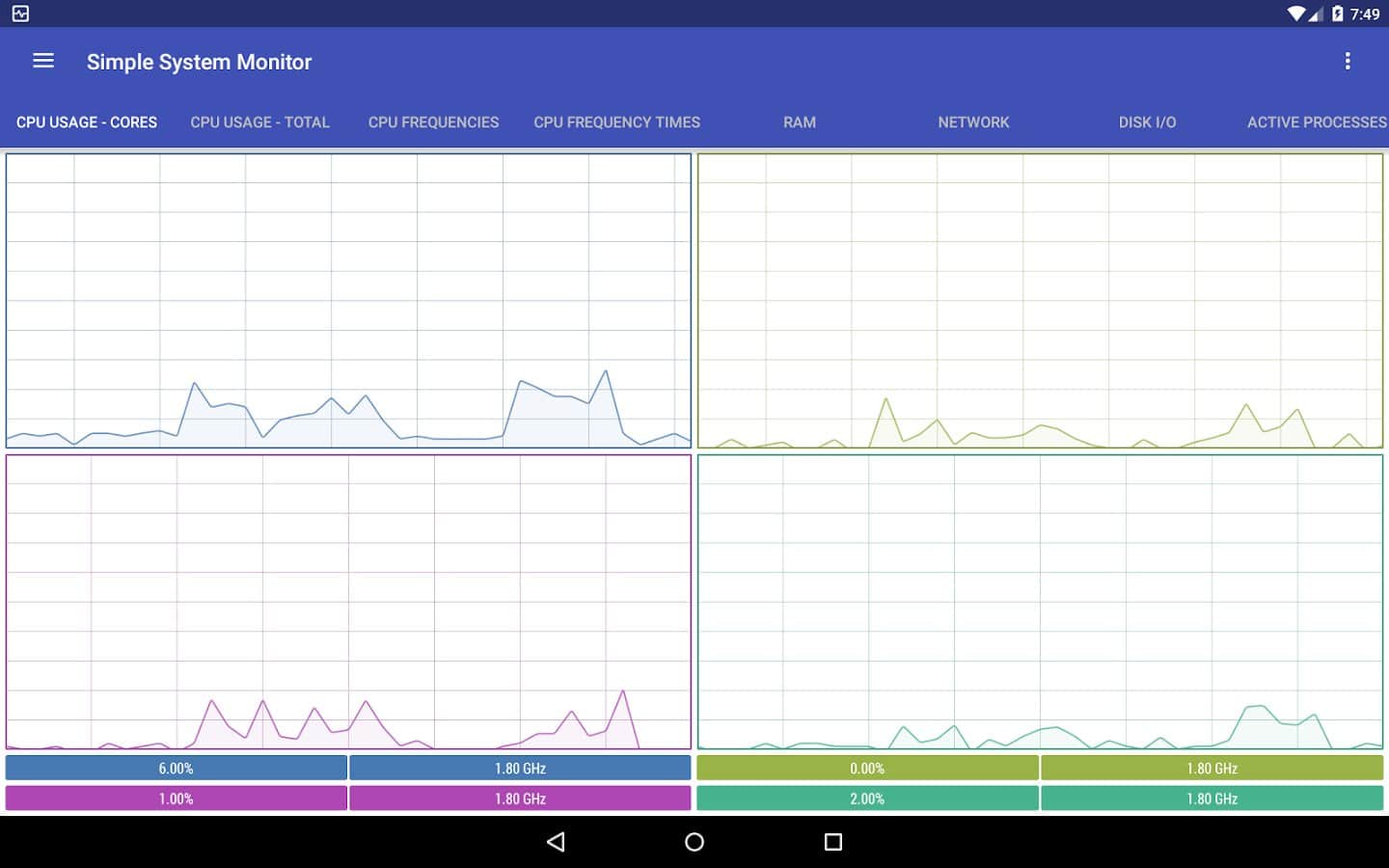Click the green 2.00% usage bar
The height and width of the screenshot is (868, 1389).
(867, 799)
